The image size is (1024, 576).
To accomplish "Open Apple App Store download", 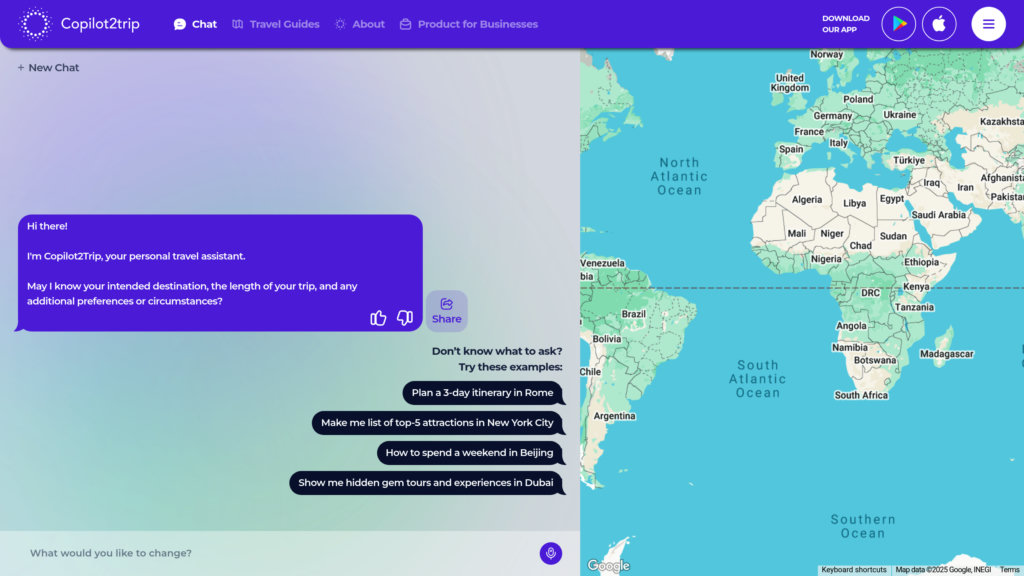I will [x=939, y=24].
